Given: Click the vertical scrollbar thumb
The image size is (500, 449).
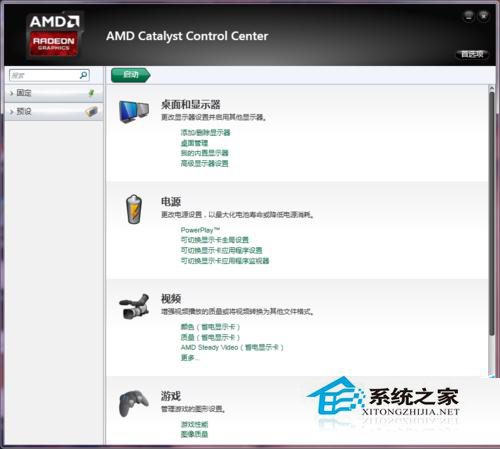Looking at the screenshot, I should point(492,213).
